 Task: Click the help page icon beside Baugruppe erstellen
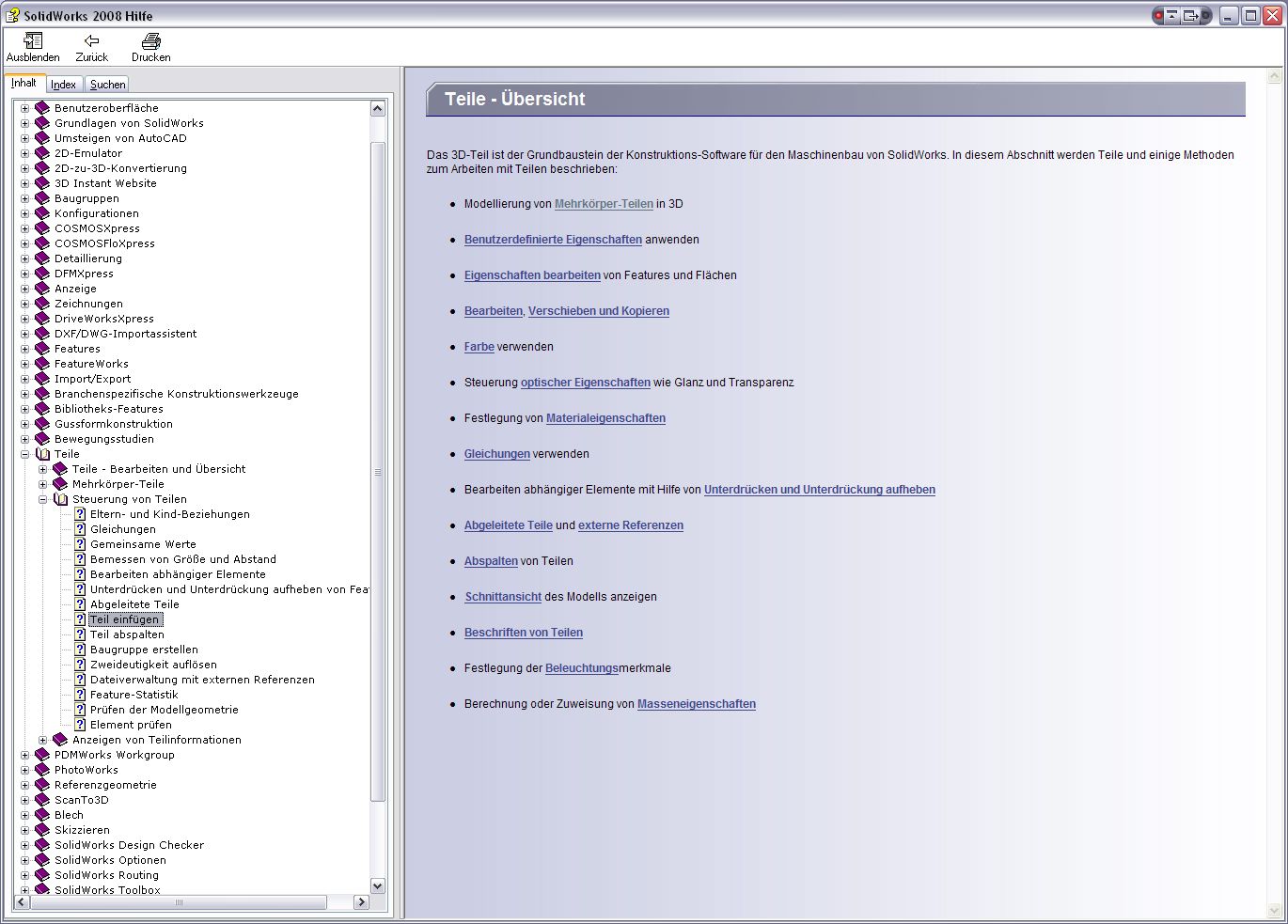(80, 650)
